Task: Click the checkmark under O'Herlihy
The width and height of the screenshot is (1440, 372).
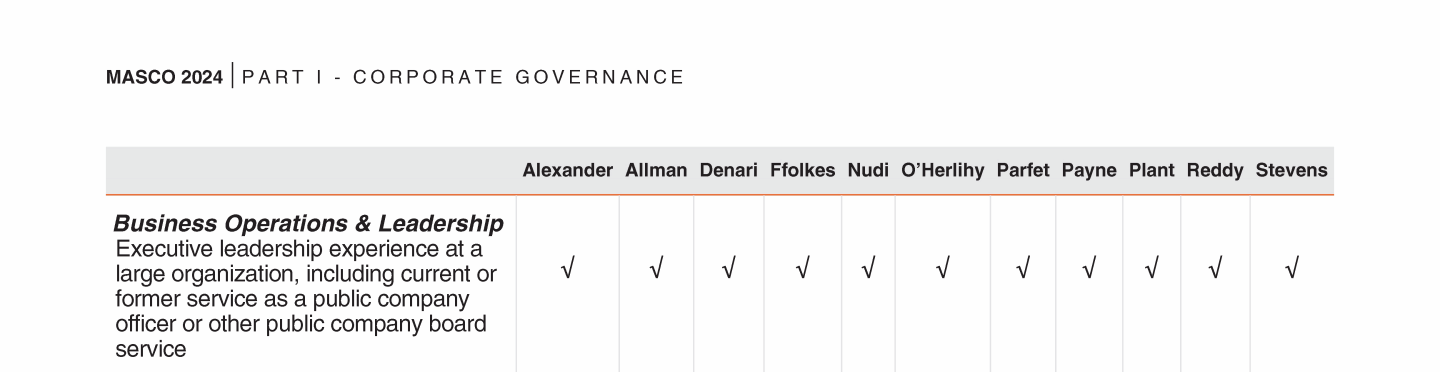Action: [x=942, y=268]
